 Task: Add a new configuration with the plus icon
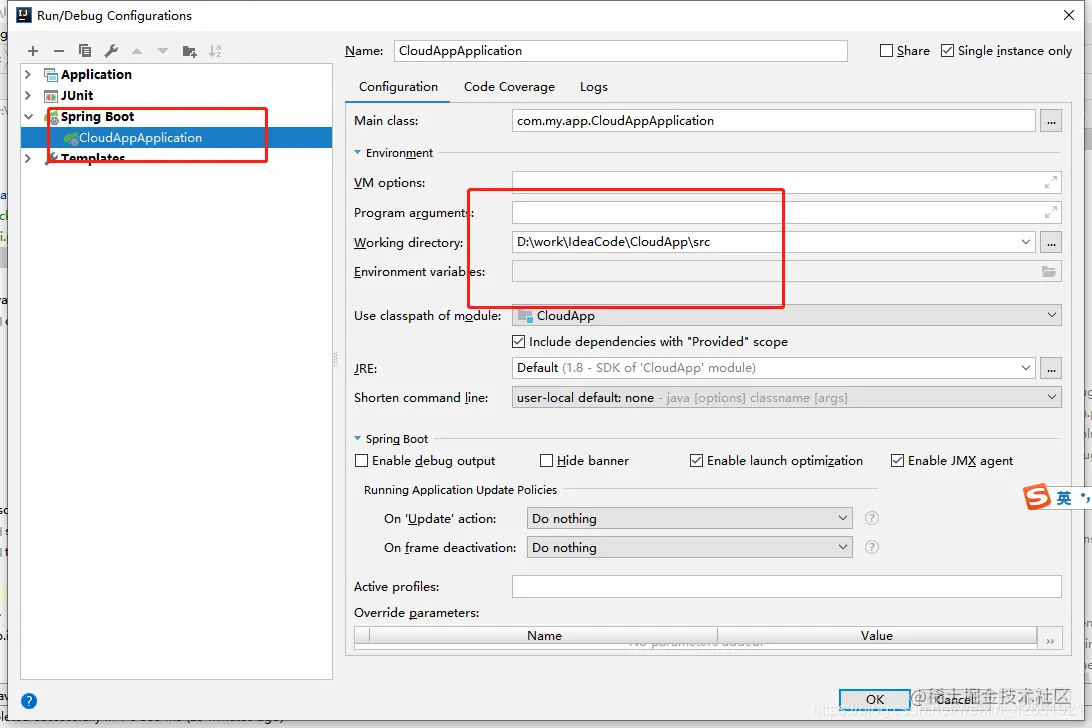tap(33, 51)
